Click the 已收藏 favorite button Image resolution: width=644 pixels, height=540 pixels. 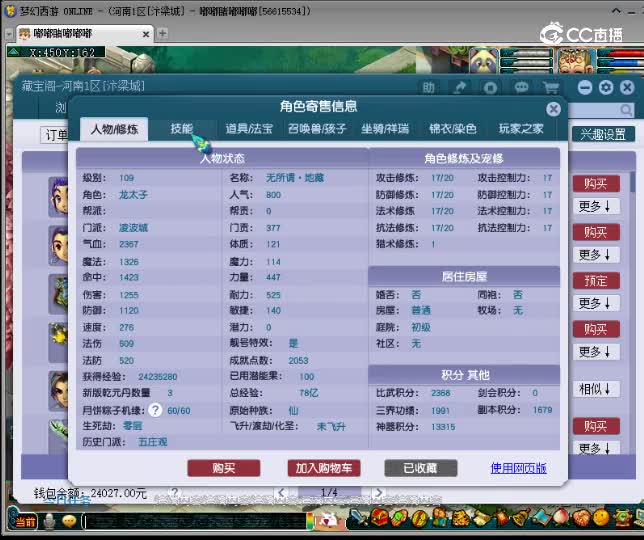[x=421, y=468]
